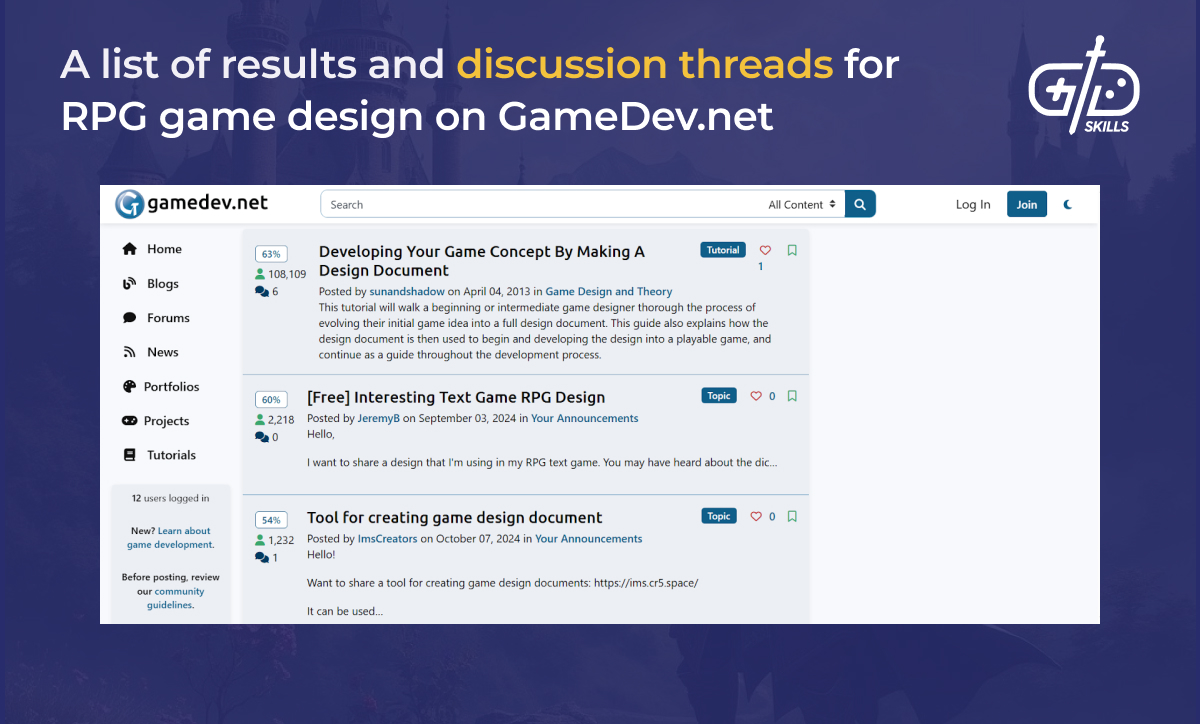Click into the Search field
Screen dimensions: 1200x724
click(545, 204)
